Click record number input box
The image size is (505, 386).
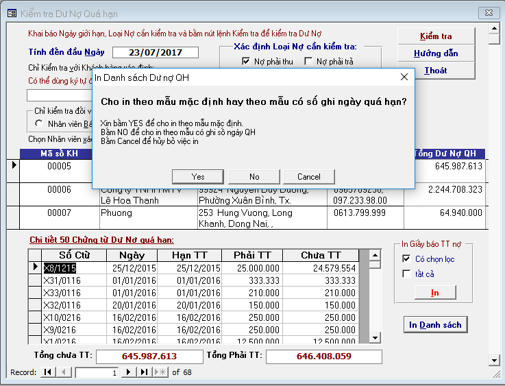(x=96, y=372)
